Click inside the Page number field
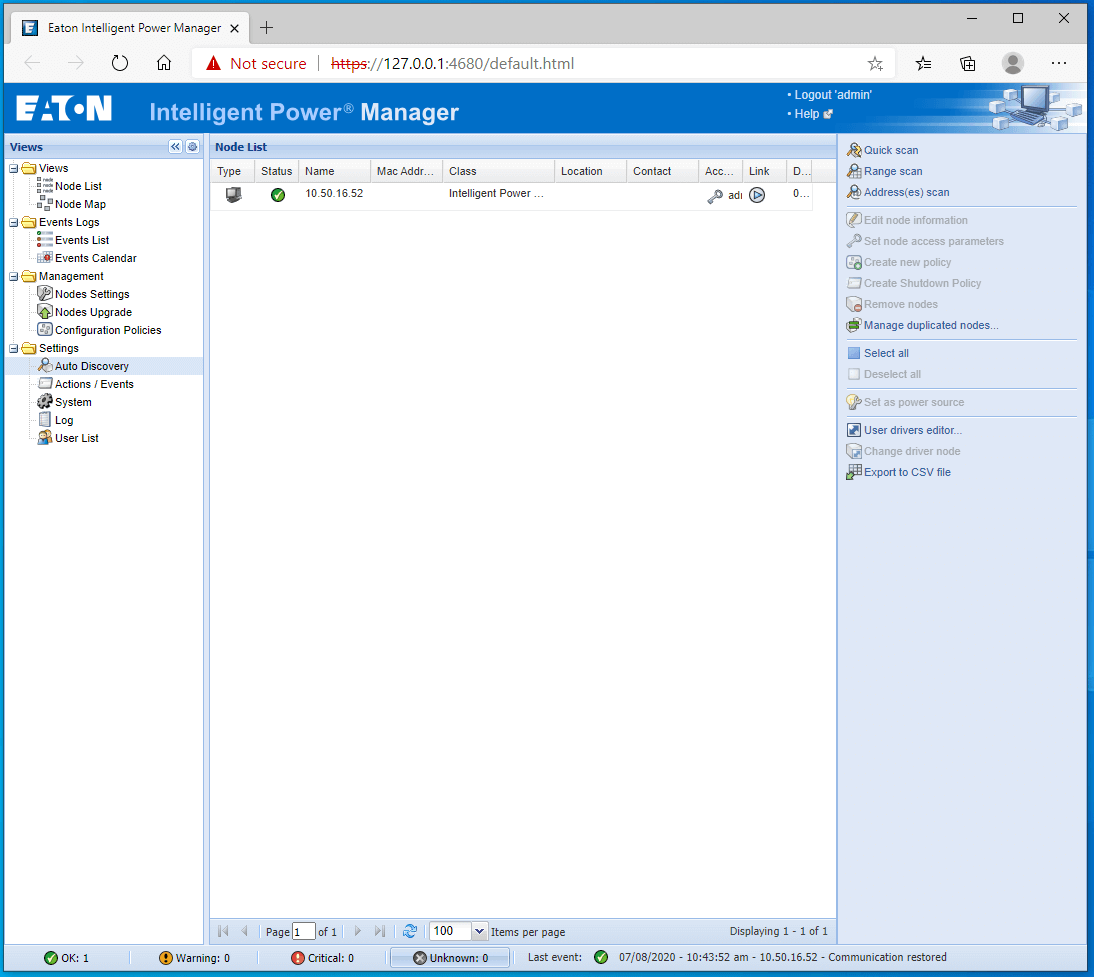Viewport: 1094px width, 977px height. [304, 931]
